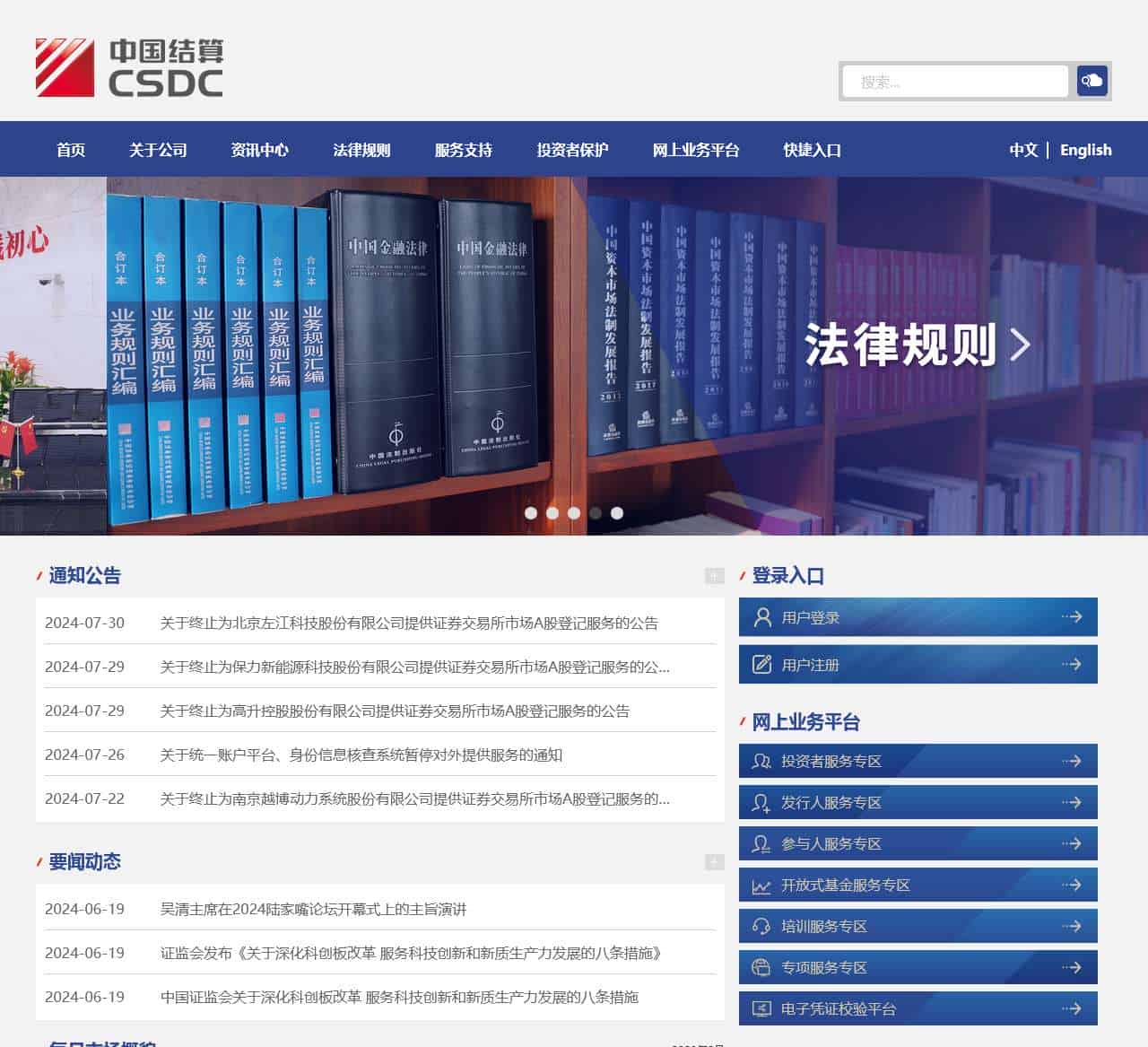Select the fourth carousel indicator dot
Screen dimensions: 1148x1047
pos(595,513)
